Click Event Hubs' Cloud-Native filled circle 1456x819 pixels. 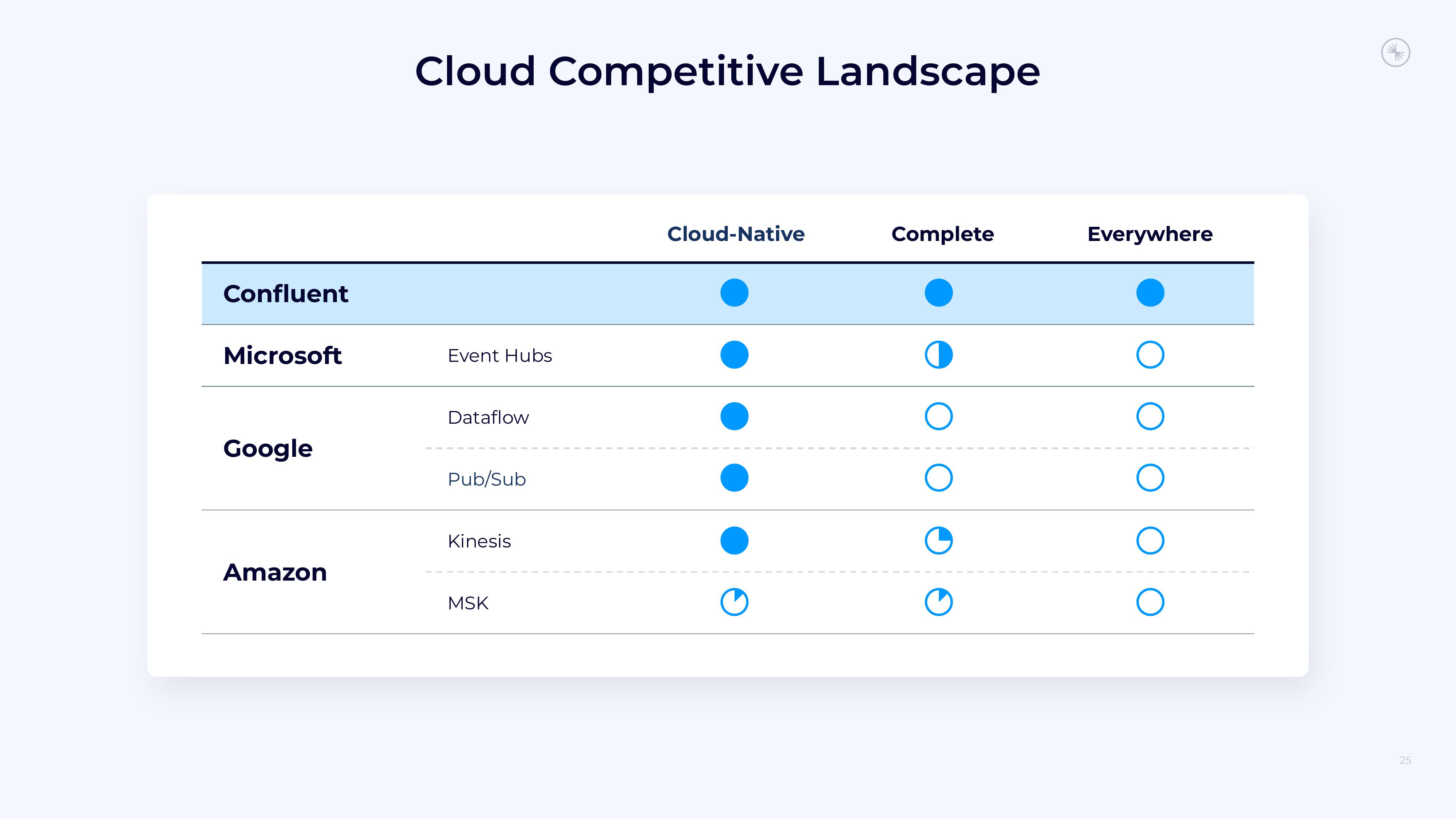pos(734,355)
